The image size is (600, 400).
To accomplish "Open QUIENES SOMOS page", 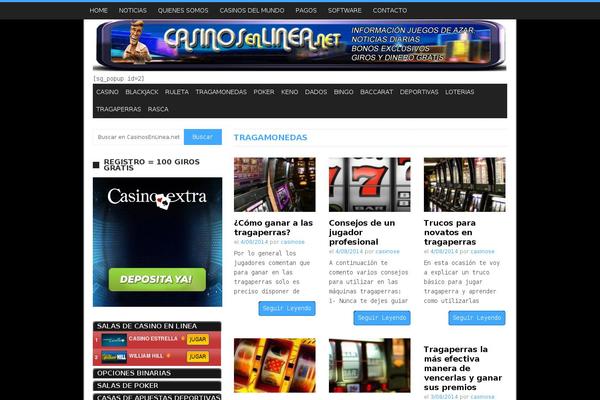I will pos(183,10).
